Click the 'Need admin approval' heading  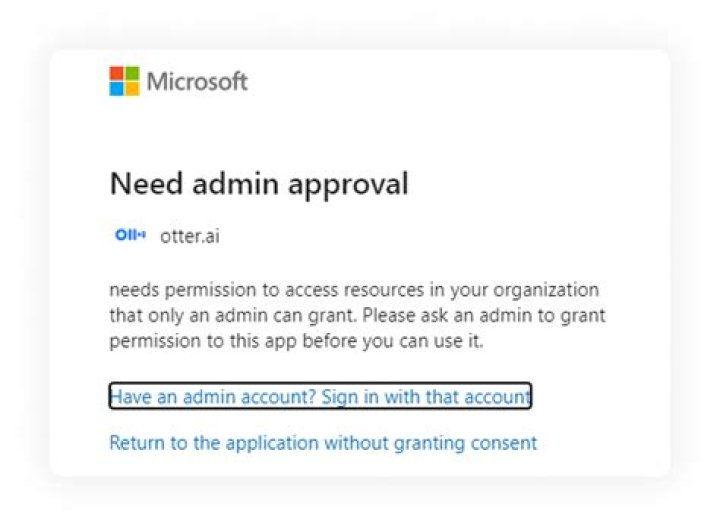point(259,185)
